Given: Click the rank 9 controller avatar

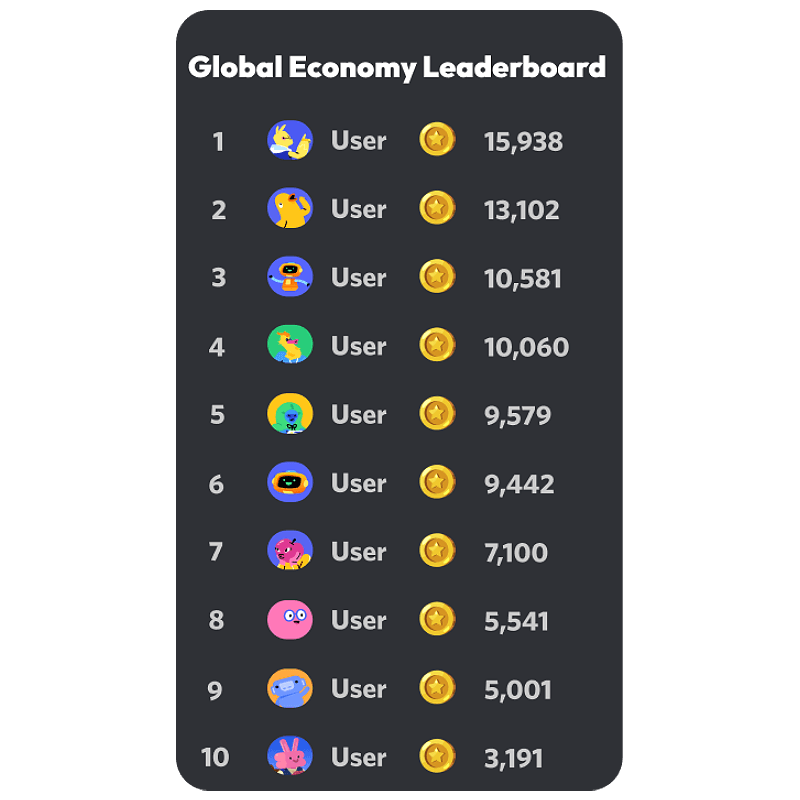Looking at the screenshot, I should click(290, 688).
